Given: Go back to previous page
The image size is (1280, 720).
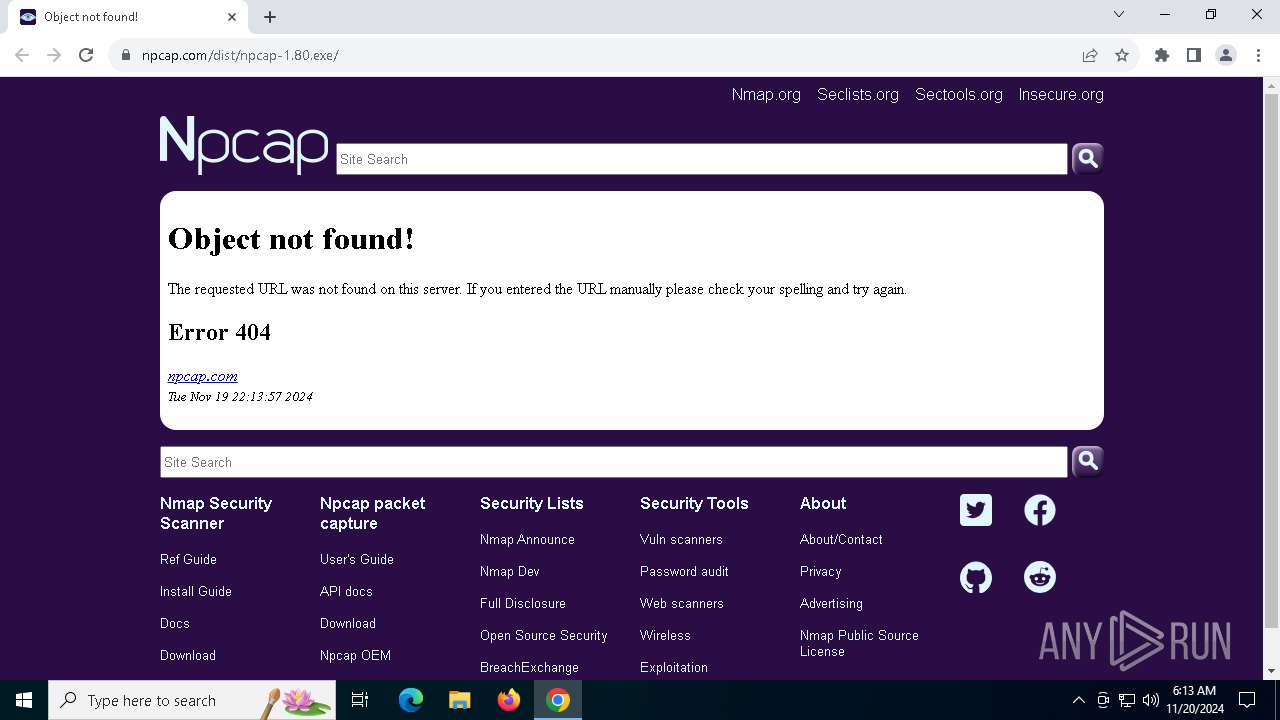Looking at the screenshot, I should click(x=22, y=55).
